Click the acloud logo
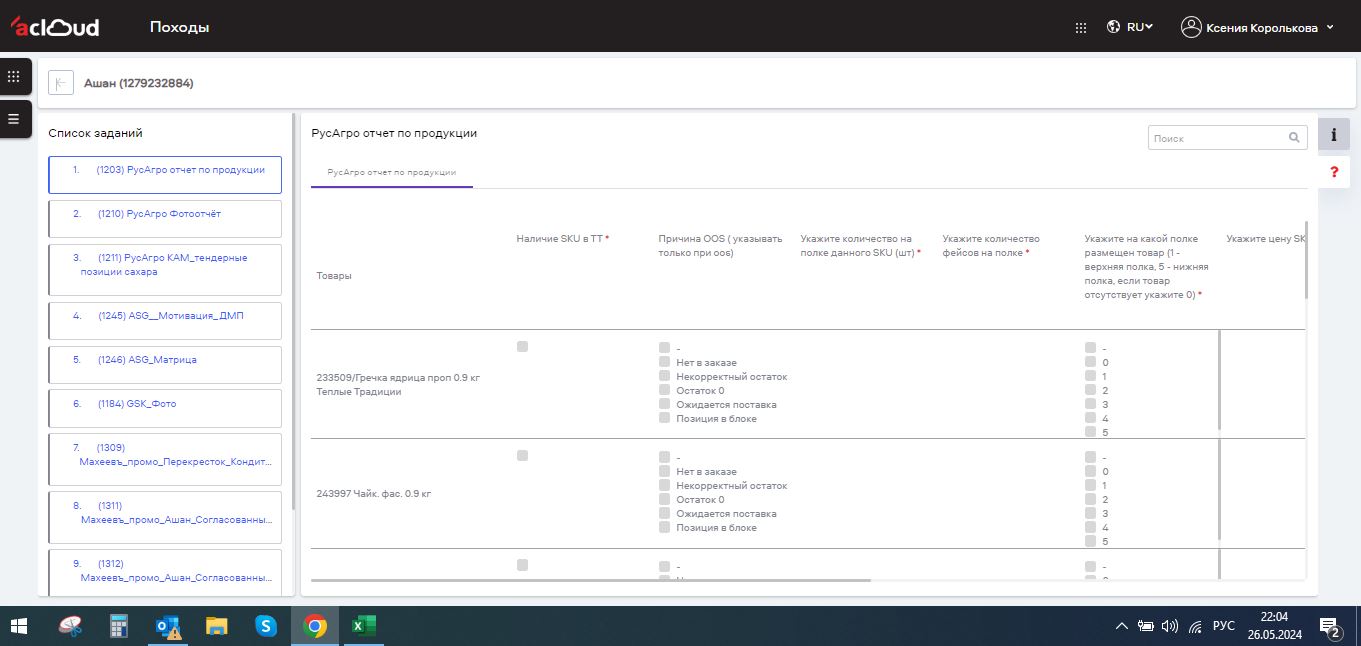 [55, 27]
